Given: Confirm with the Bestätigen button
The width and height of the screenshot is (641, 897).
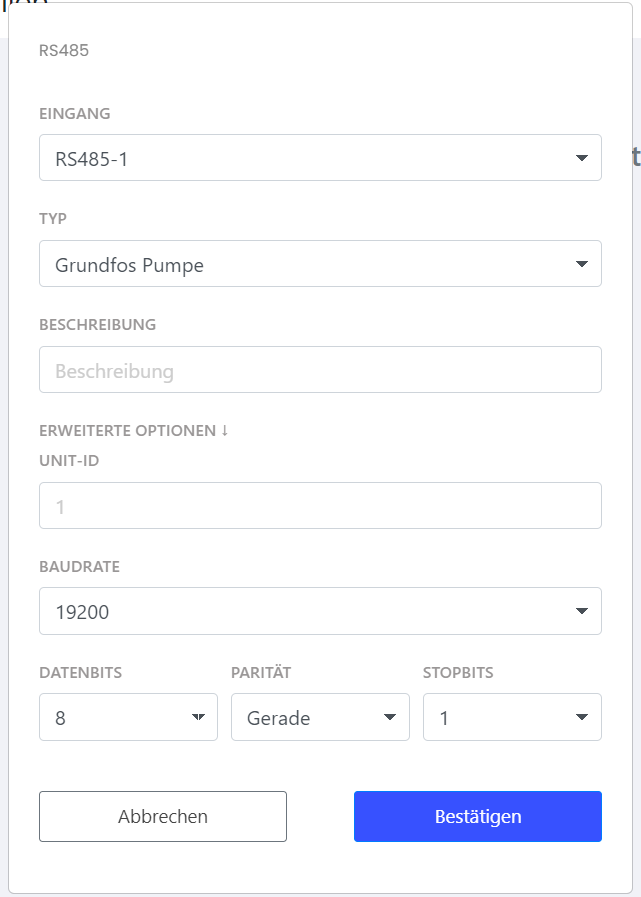Looking at the screenshot, I should tap(478, 816).
